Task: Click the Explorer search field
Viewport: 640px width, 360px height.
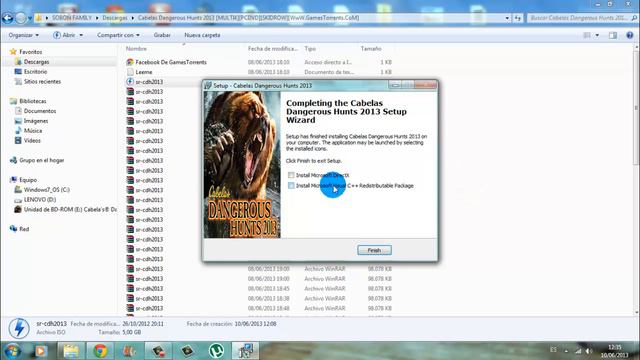Action: (x=582, y=18)
